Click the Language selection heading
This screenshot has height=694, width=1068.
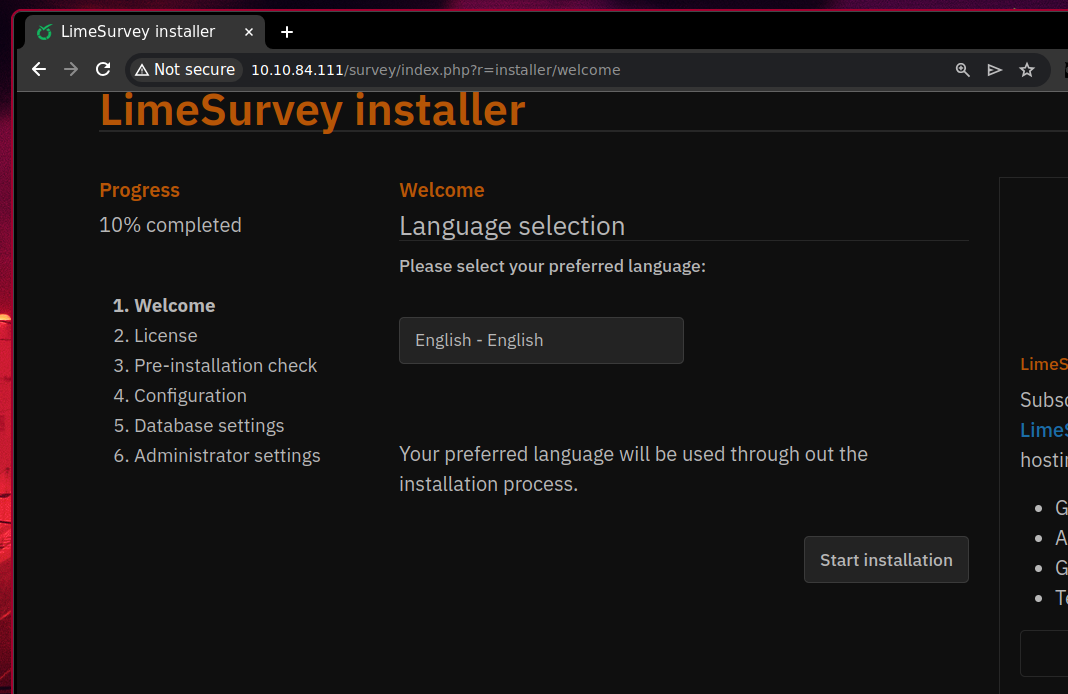coord(512,225)
